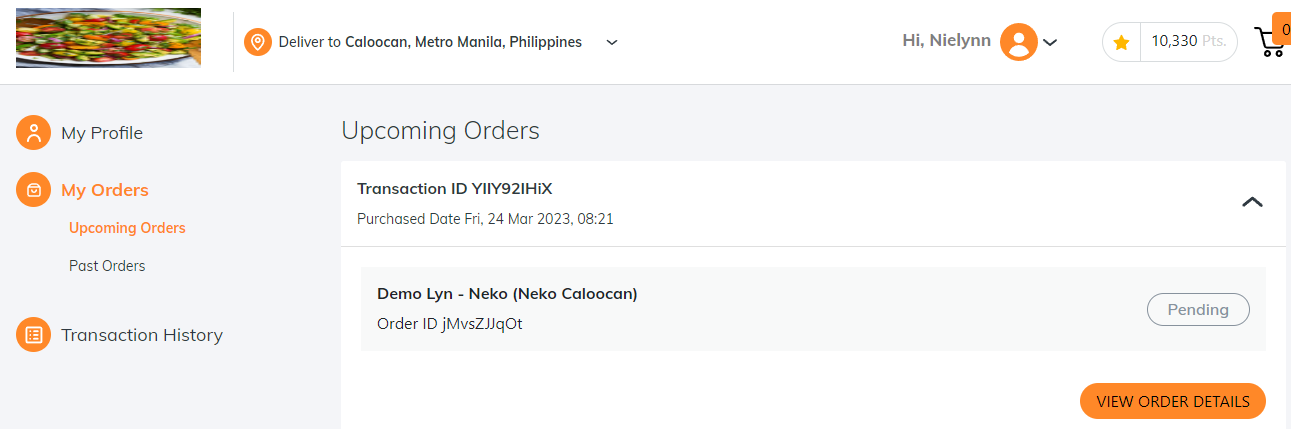Open the shopping cart icon

click(1269, 42)
